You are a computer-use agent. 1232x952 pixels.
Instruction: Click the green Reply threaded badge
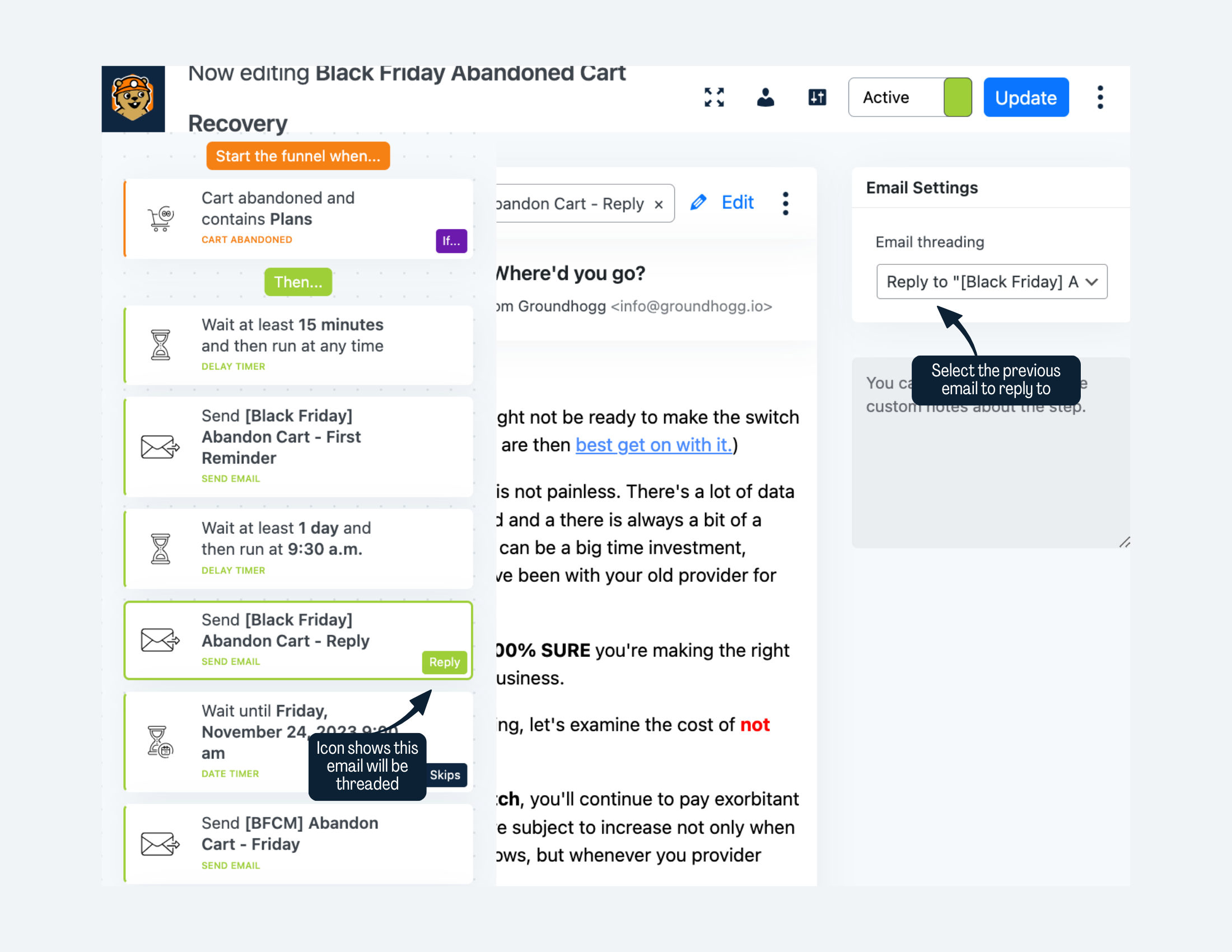coord(445,662)
